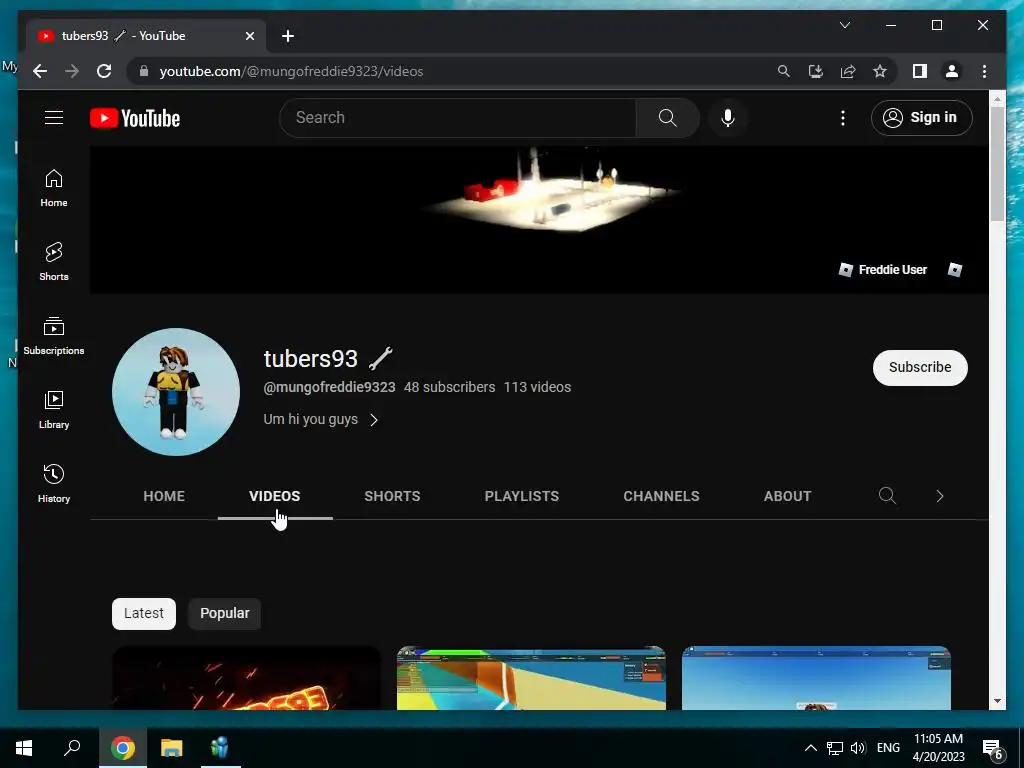Activate voice search microphone
The image size is (1024, 768).
(x=728, y=118)
